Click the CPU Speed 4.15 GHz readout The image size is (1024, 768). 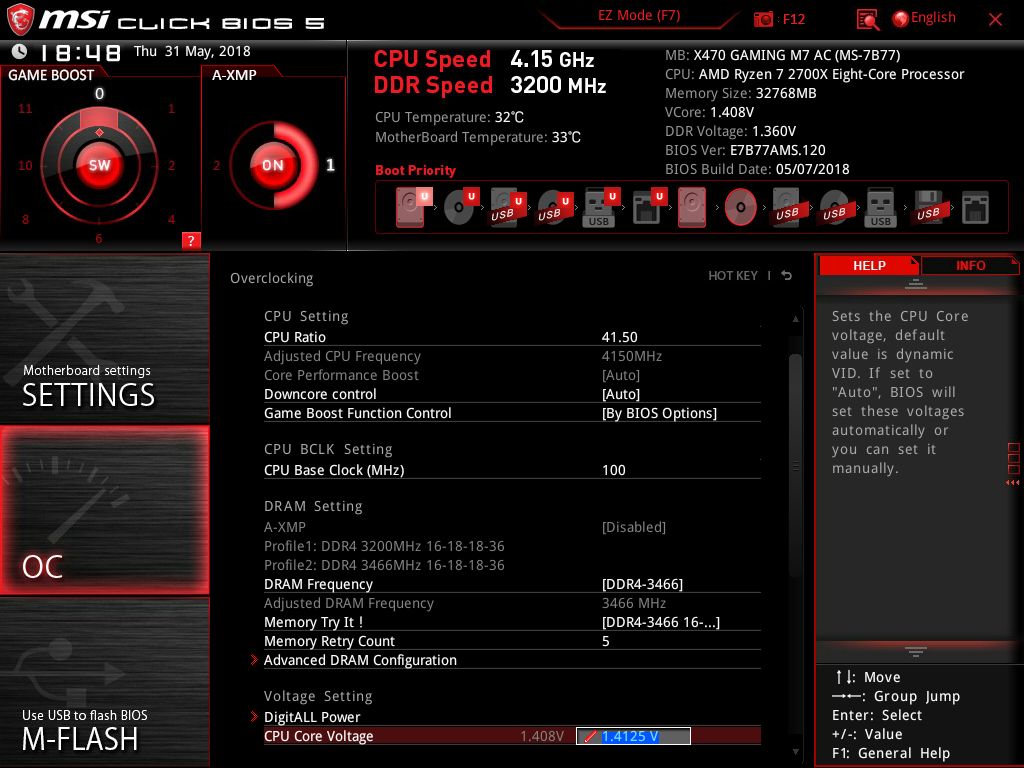[484, 59]
